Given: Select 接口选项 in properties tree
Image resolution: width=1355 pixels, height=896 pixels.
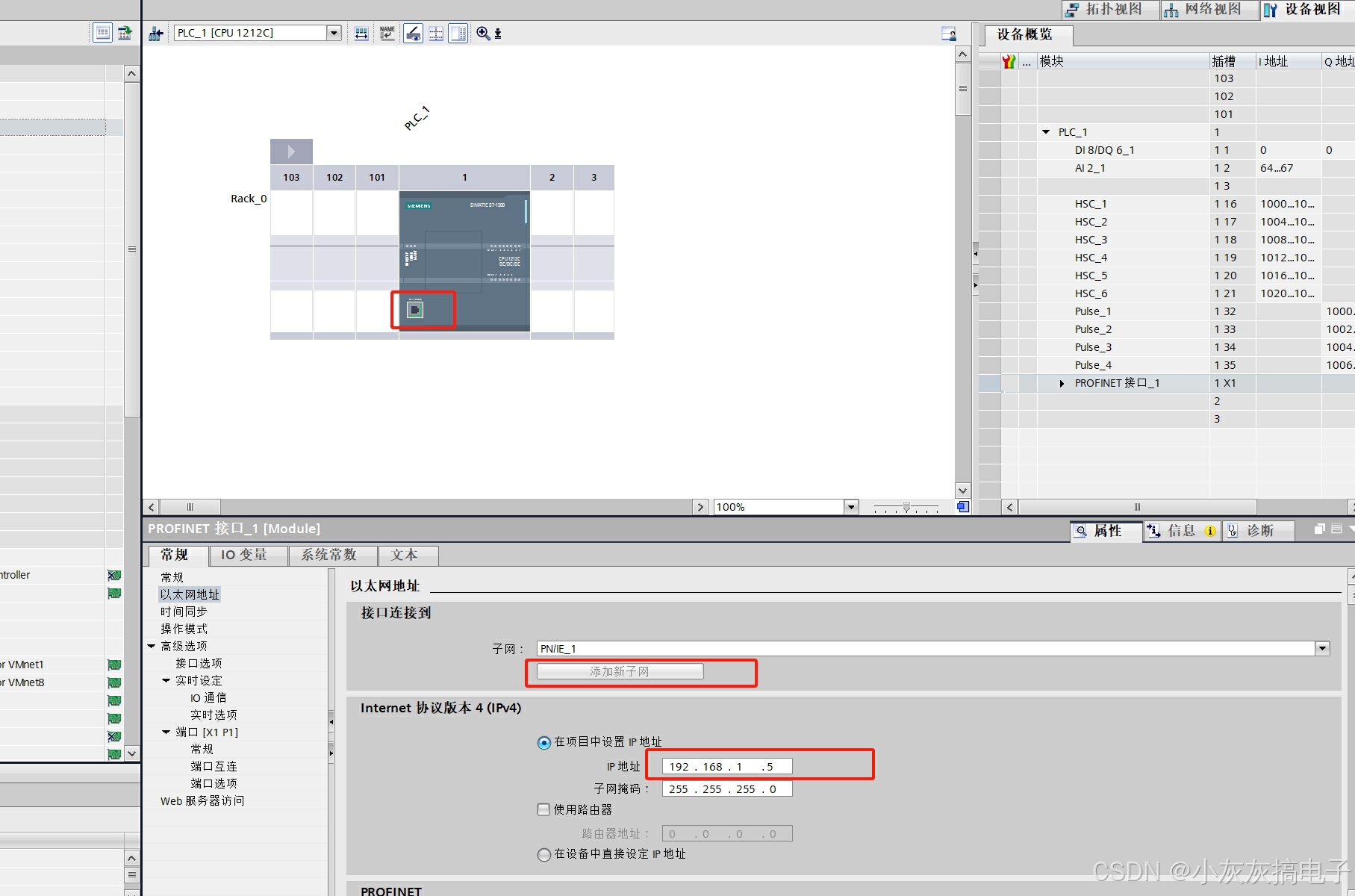Looking at the screenshot, I should (x=199, y=664).
